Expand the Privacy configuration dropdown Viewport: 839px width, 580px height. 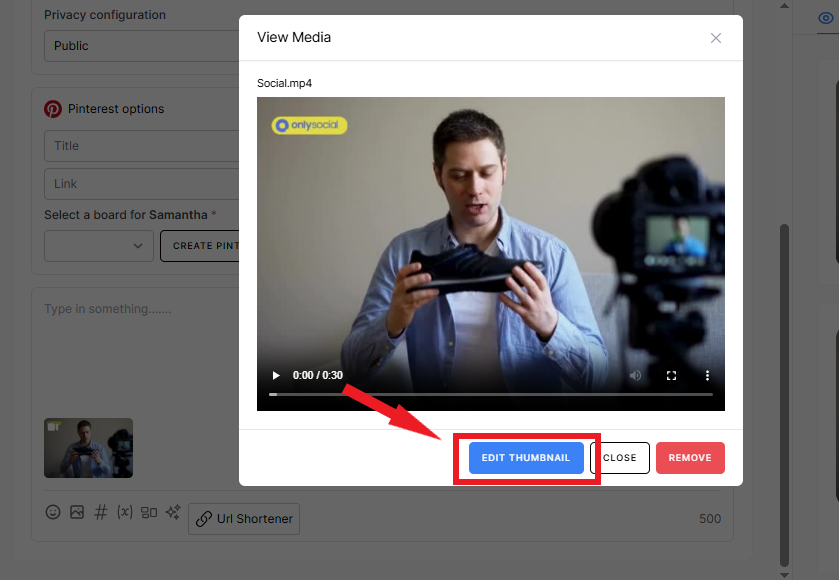click(x=140, y=46)
